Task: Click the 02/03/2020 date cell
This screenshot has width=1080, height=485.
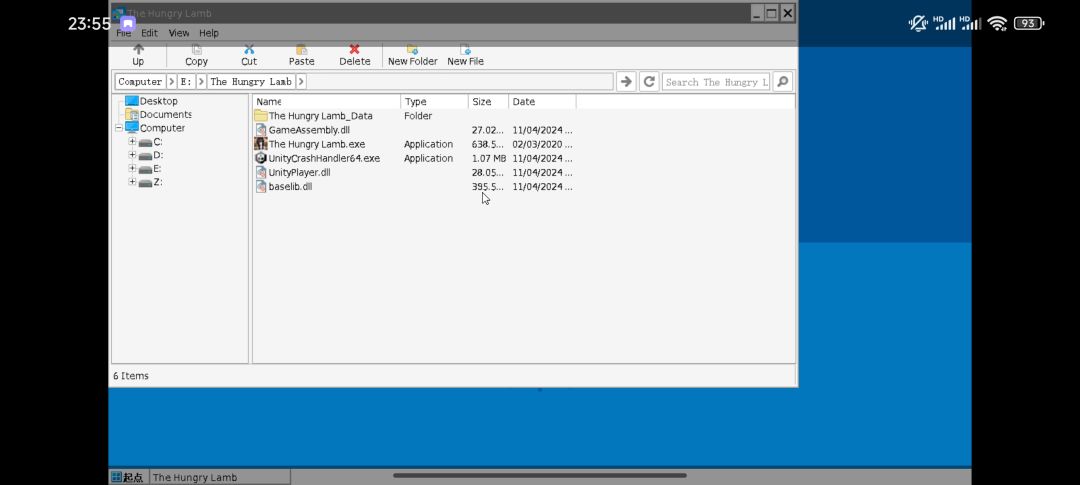Action: click(x=542, y=144)
